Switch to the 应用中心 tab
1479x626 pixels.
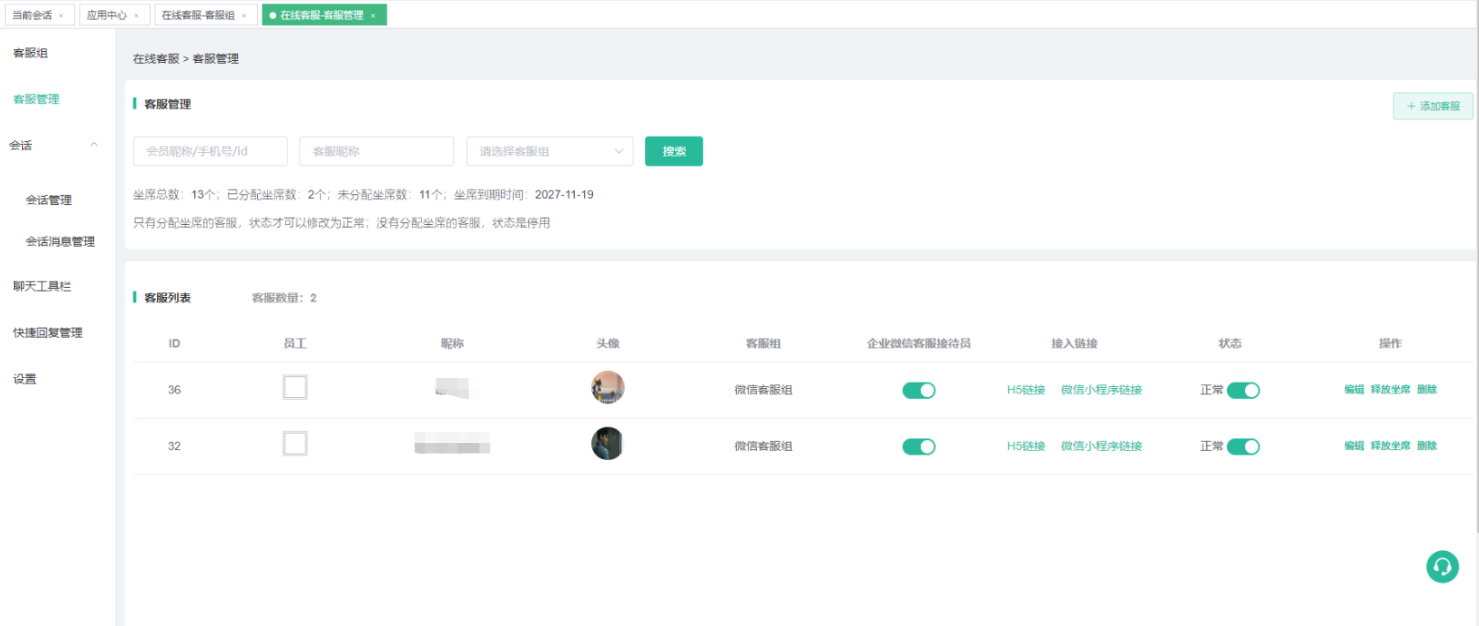click(x=106, y=16)
